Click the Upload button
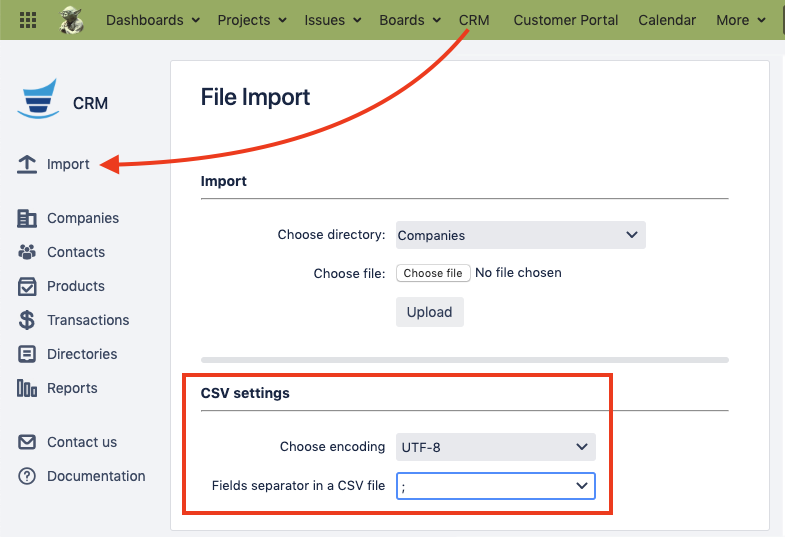 click(429, 312)
